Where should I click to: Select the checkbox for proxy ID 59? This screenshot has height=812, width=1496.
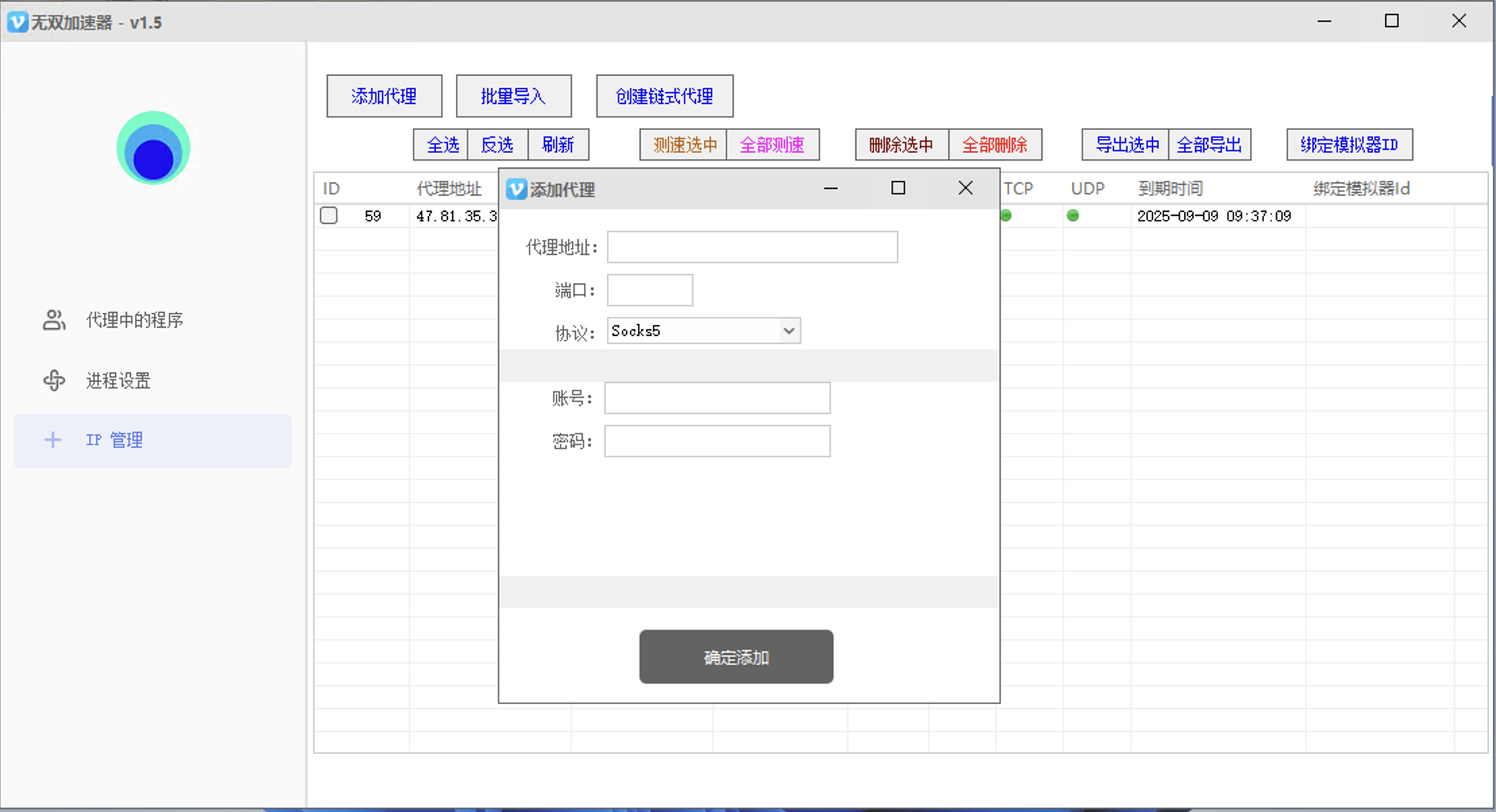click(328, 215)
